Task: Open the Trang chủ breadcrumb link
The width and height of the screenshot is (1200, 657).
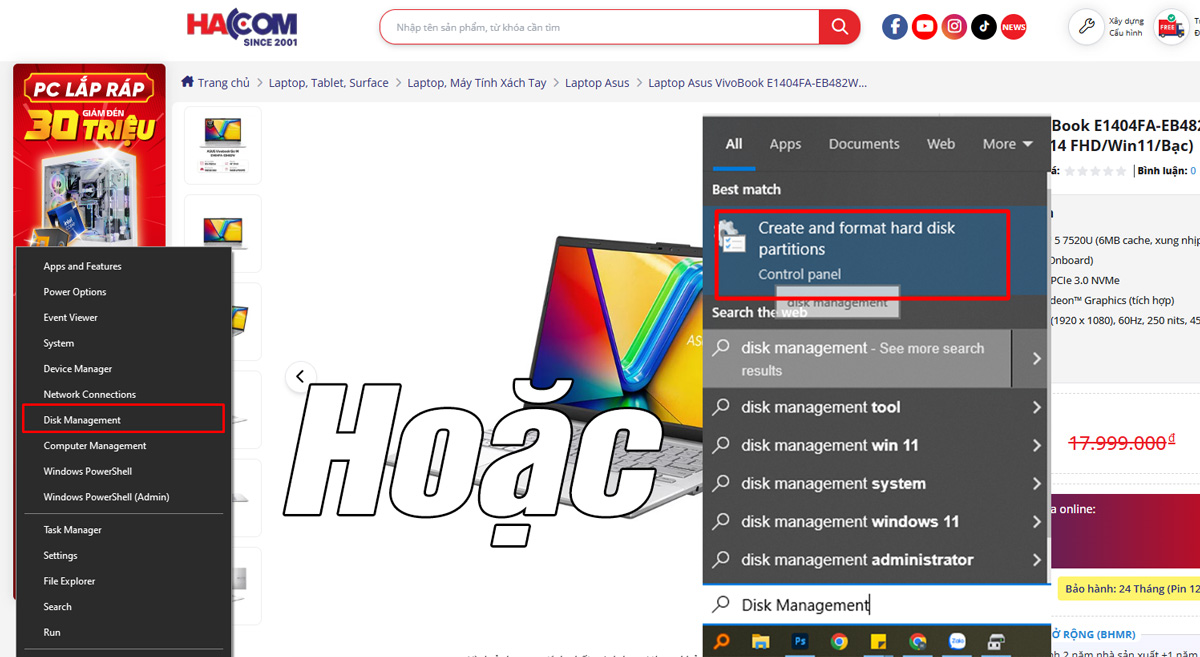Action: [222, 82]
